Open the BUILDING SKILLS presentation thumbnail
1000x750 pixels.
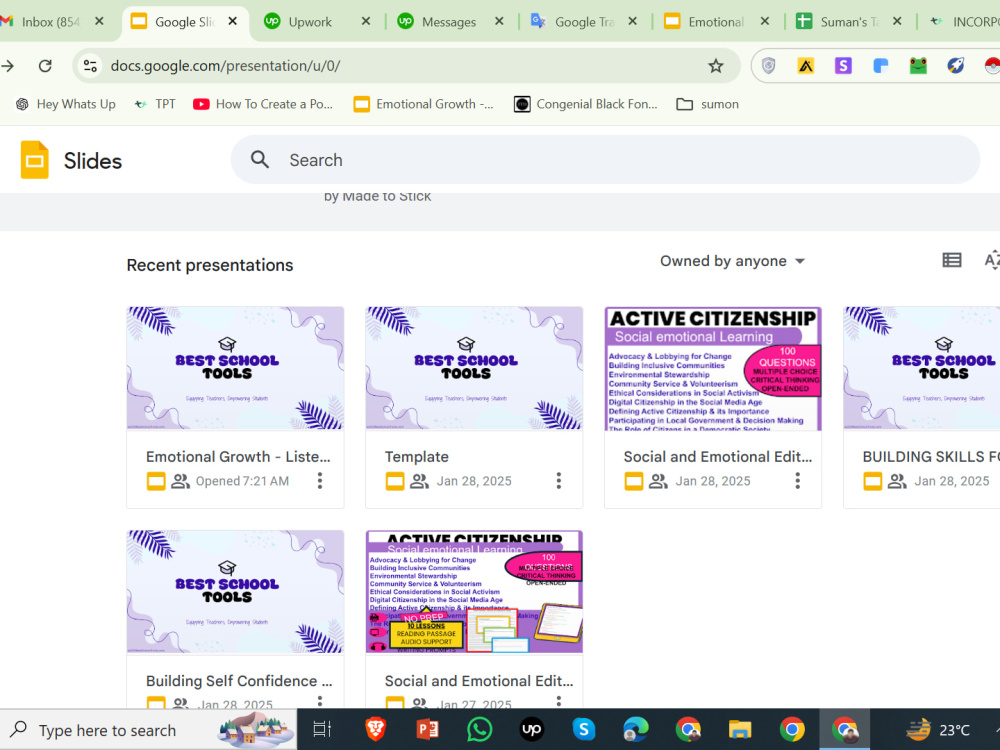[x=922, y=368]
